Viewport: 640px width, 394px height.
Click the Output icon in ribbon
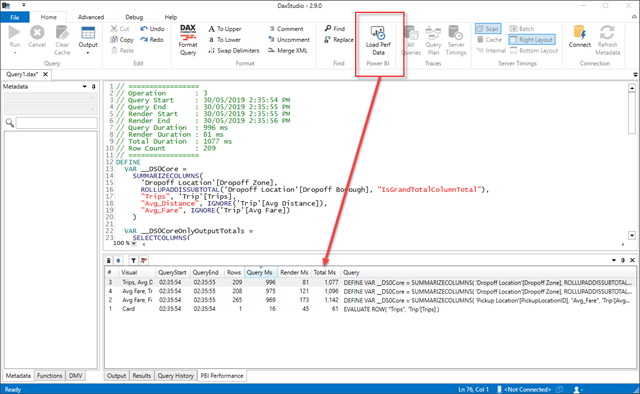point(88,33)
